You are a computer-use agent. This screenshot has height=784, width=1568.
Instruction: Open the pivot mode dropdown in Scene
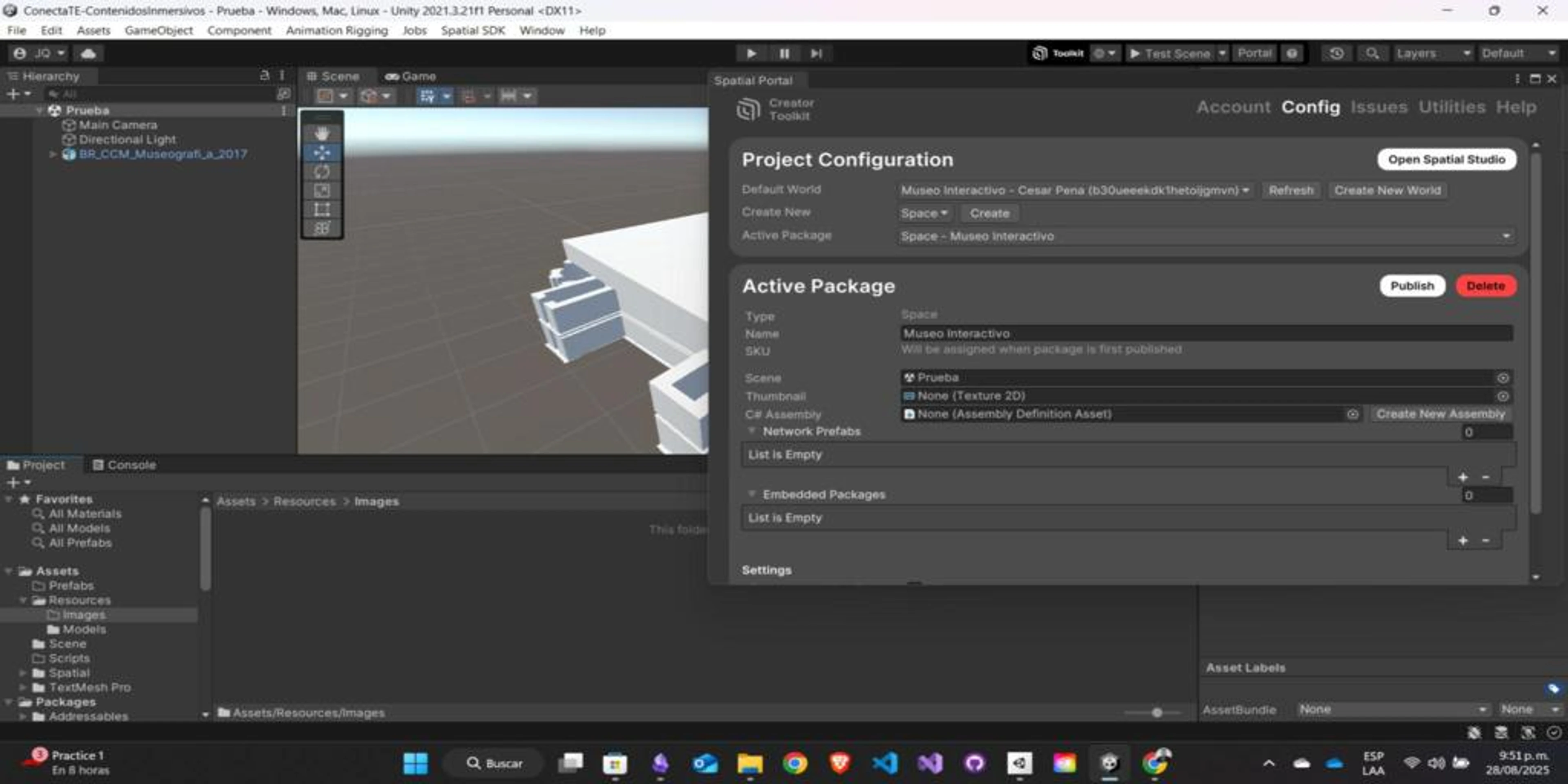pyautogui.click(x=333, y=96)
